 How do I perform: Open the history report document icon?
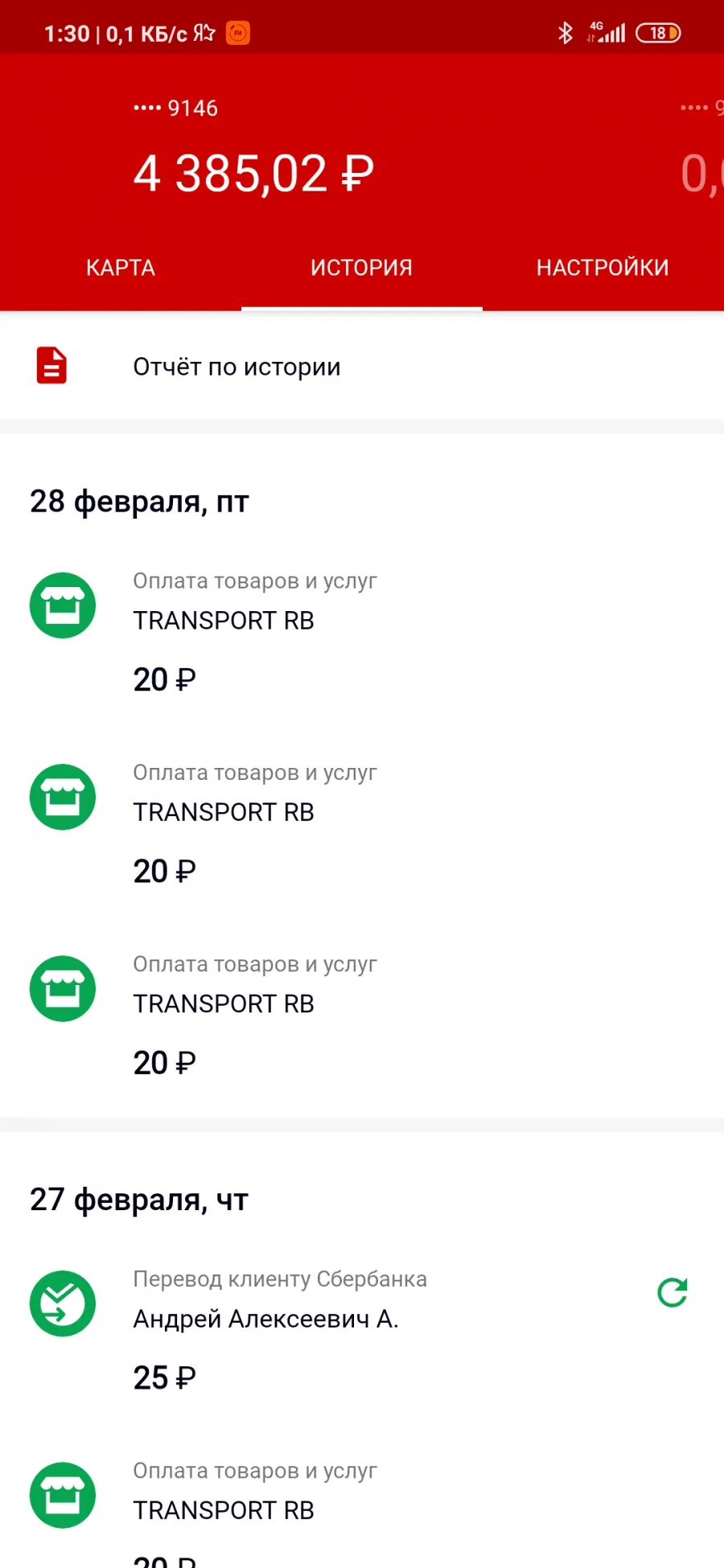(x=51, y=366)
